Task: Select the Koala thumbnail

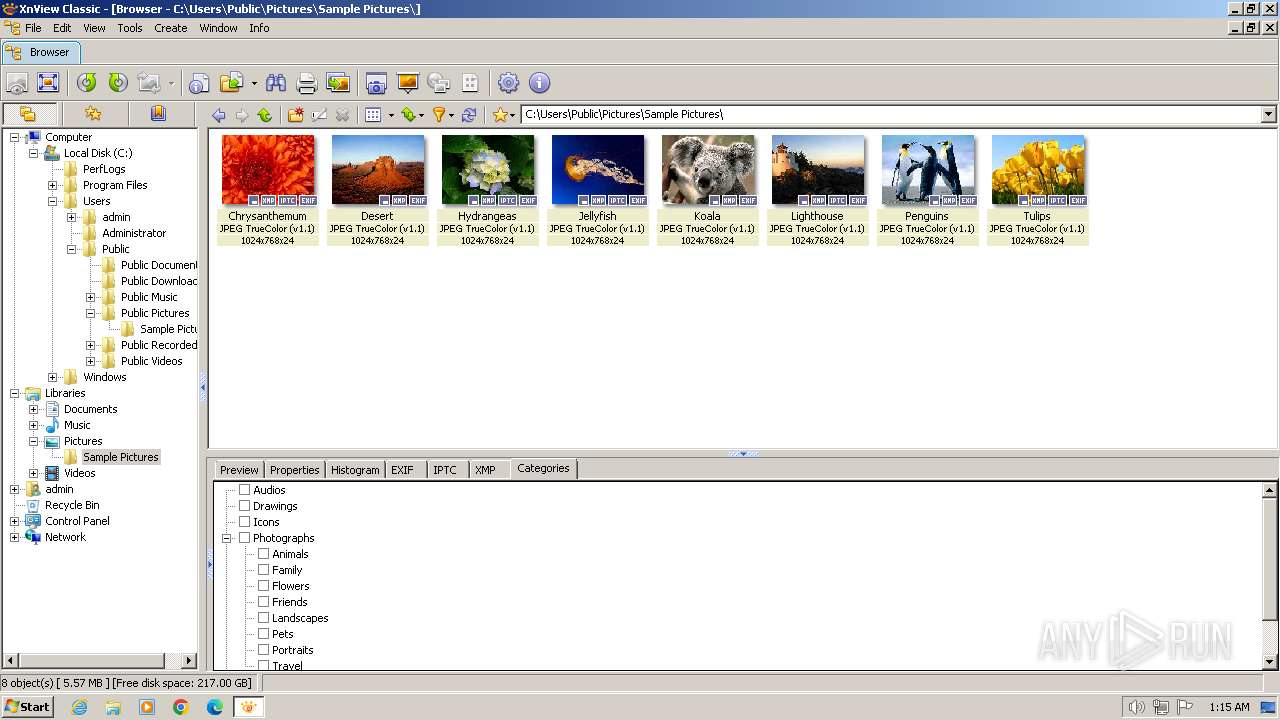Action: (x=707, y=190)
